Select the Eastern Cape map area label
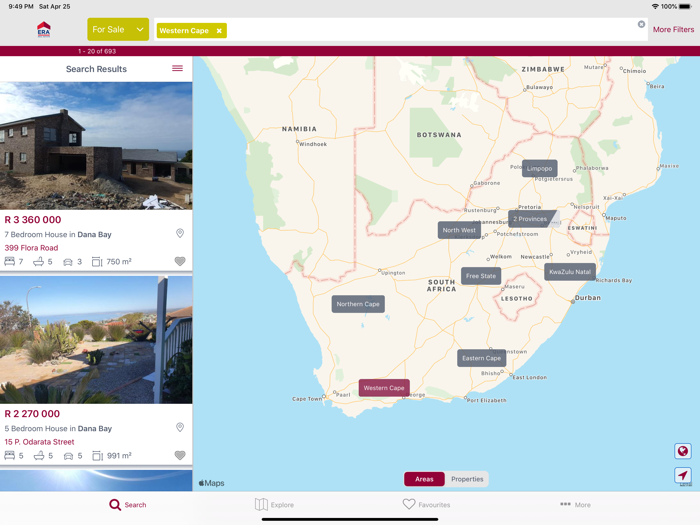The height and width of the screenshot is (525, 700). [481, 358]
